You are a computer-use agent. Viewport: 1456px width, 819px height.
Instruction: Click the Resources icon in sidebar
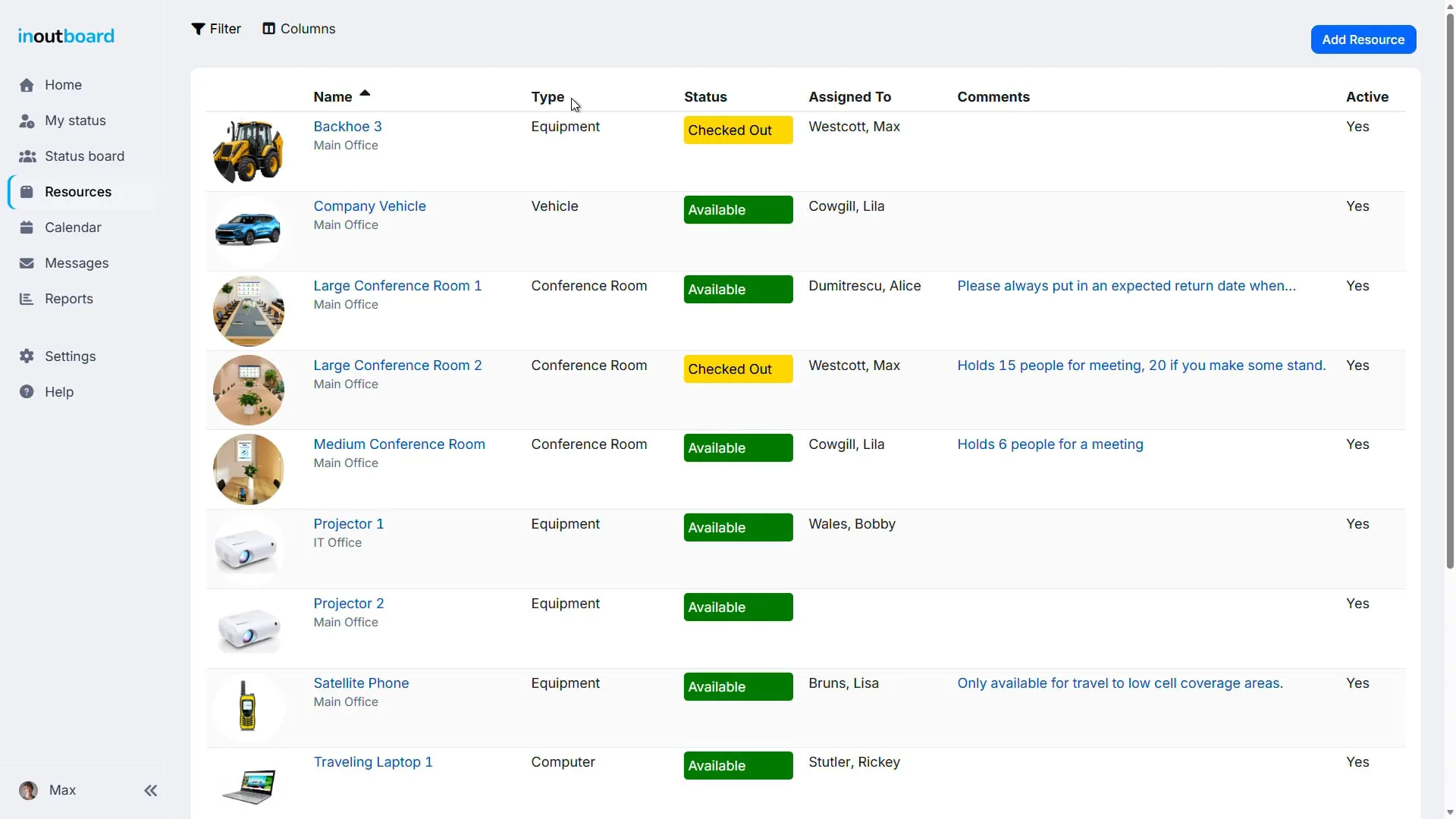pos(27,192)
